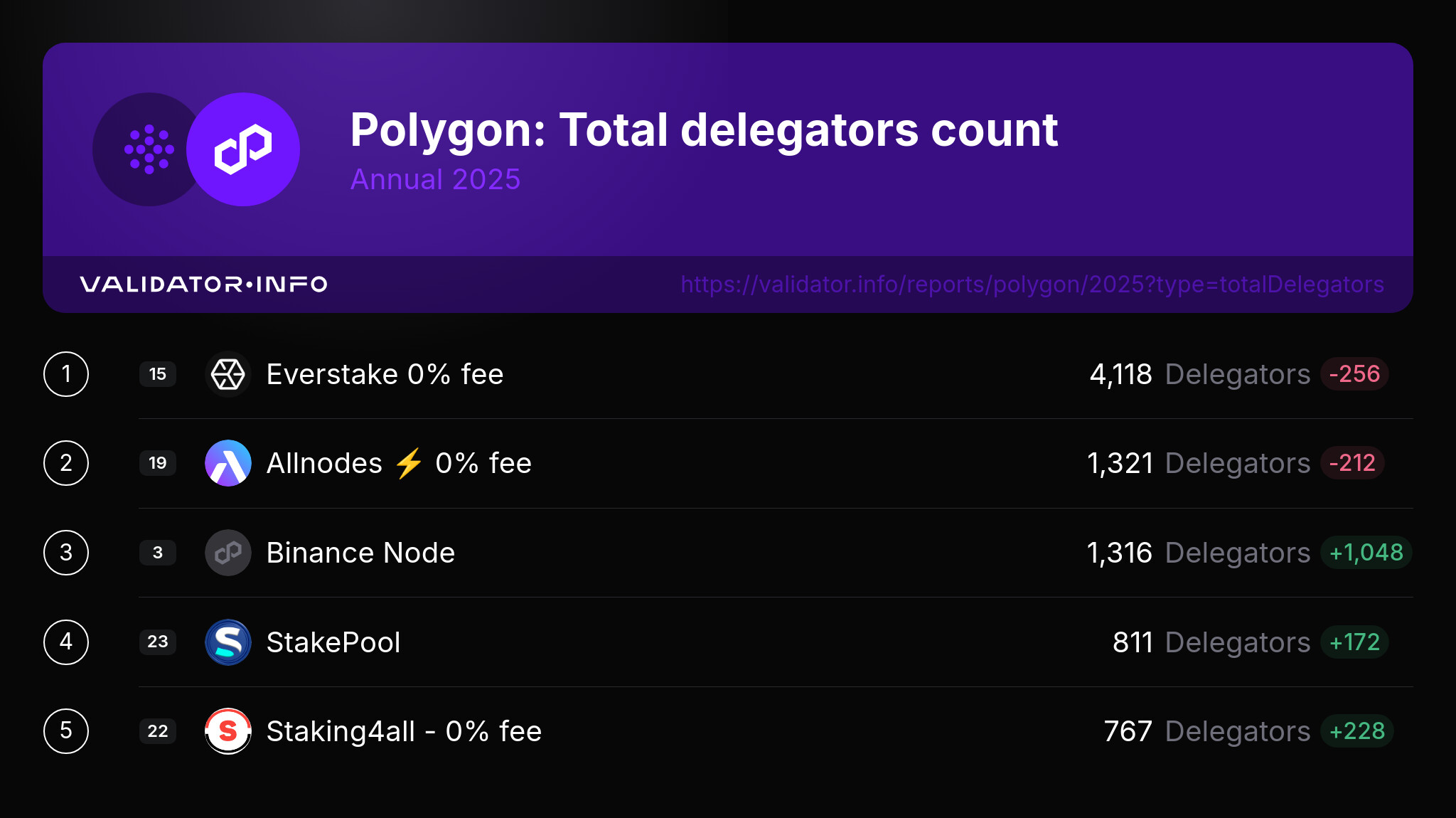Click Binance Node's +1,048 change badge
The image size is (1456, 818).
pyautogui.click(x=1366, y=553)
